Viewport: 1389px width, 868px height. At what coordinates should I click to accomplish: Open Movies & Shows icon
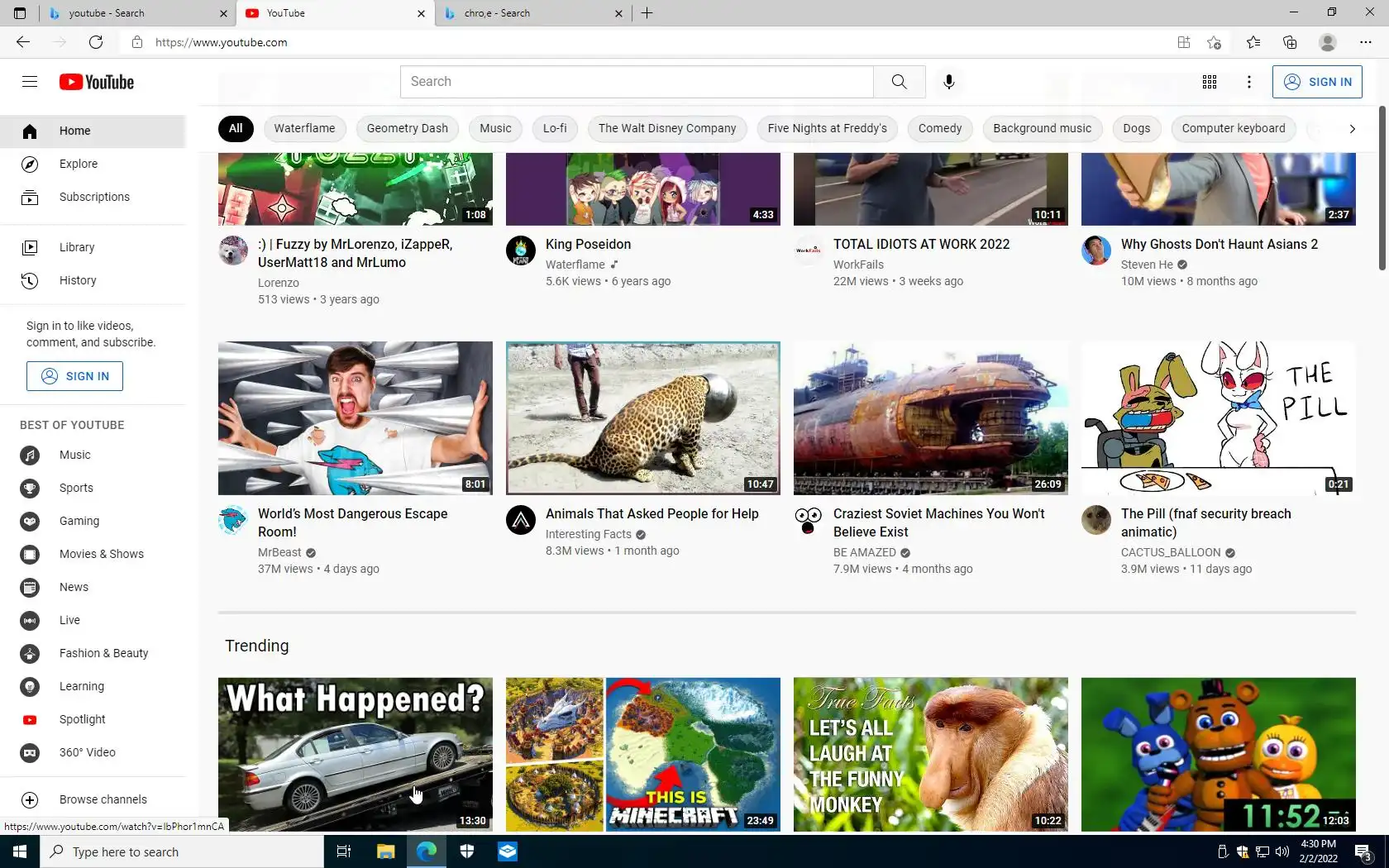[x=30, y=554]
